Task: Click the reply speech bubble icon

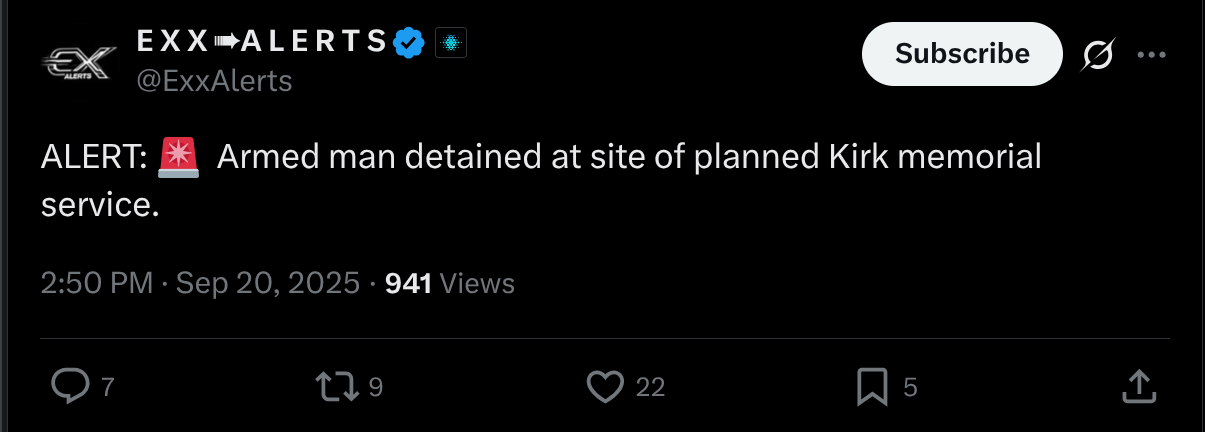Action: click(x=69, y=387)
